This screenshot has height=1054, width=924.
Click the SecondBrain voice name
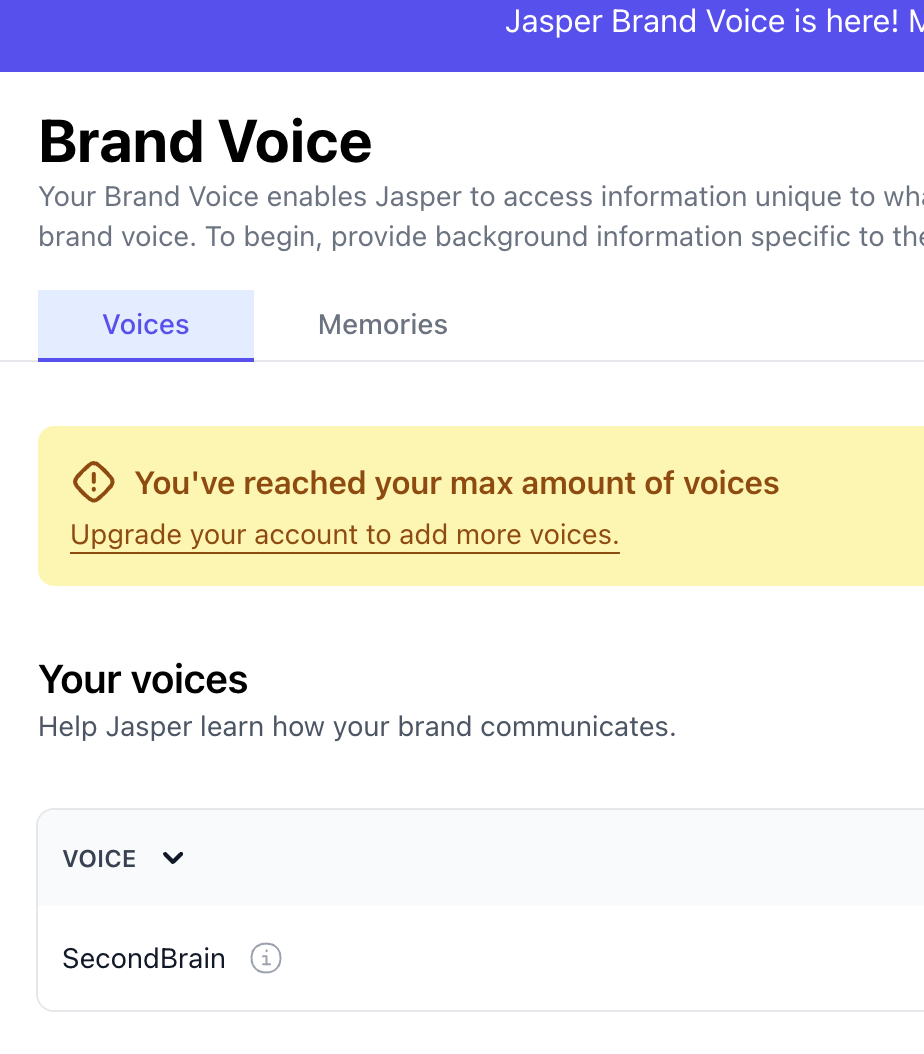coord(144,959)
